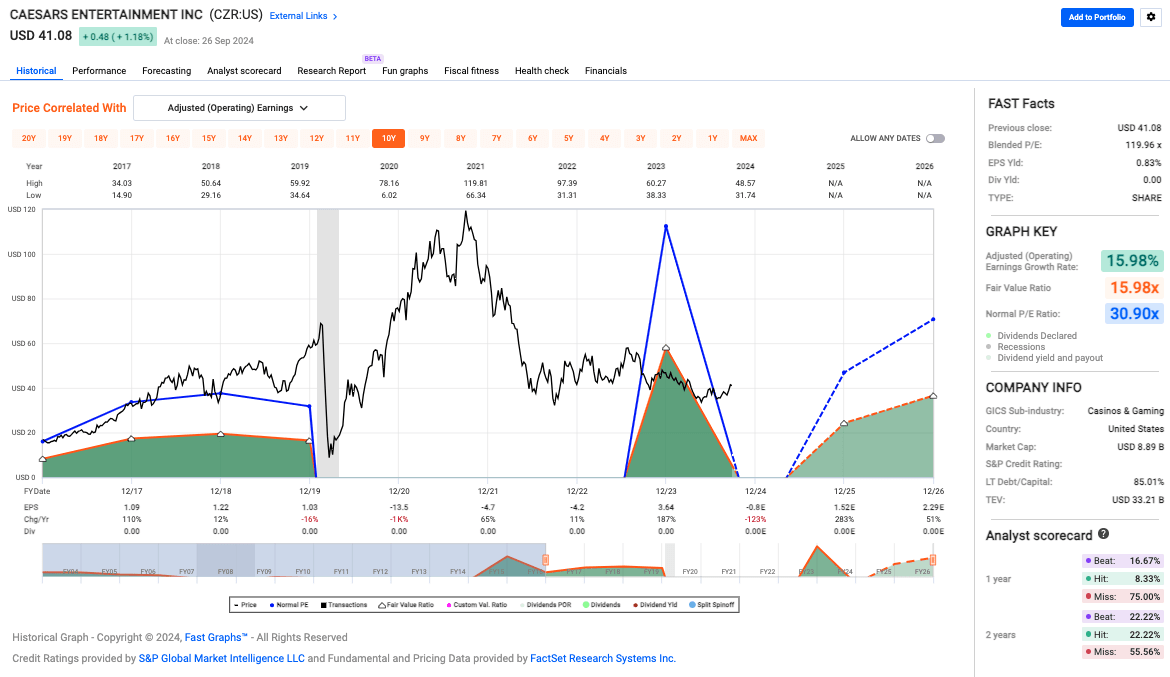
Task: Select the 20Y time range
Action: [x=28, y=138]
